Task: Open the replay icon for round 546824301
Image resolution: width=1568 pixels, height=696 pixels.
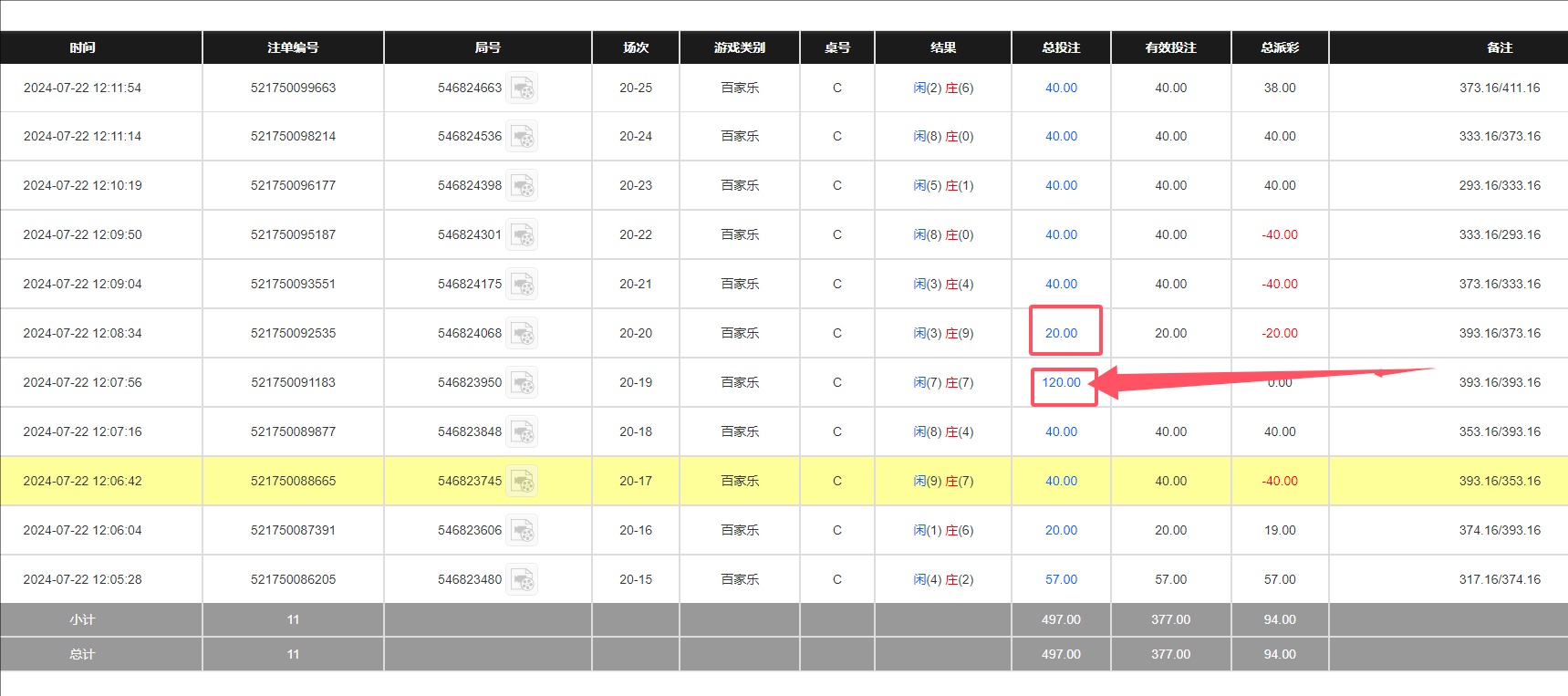Action: [522, 235]
